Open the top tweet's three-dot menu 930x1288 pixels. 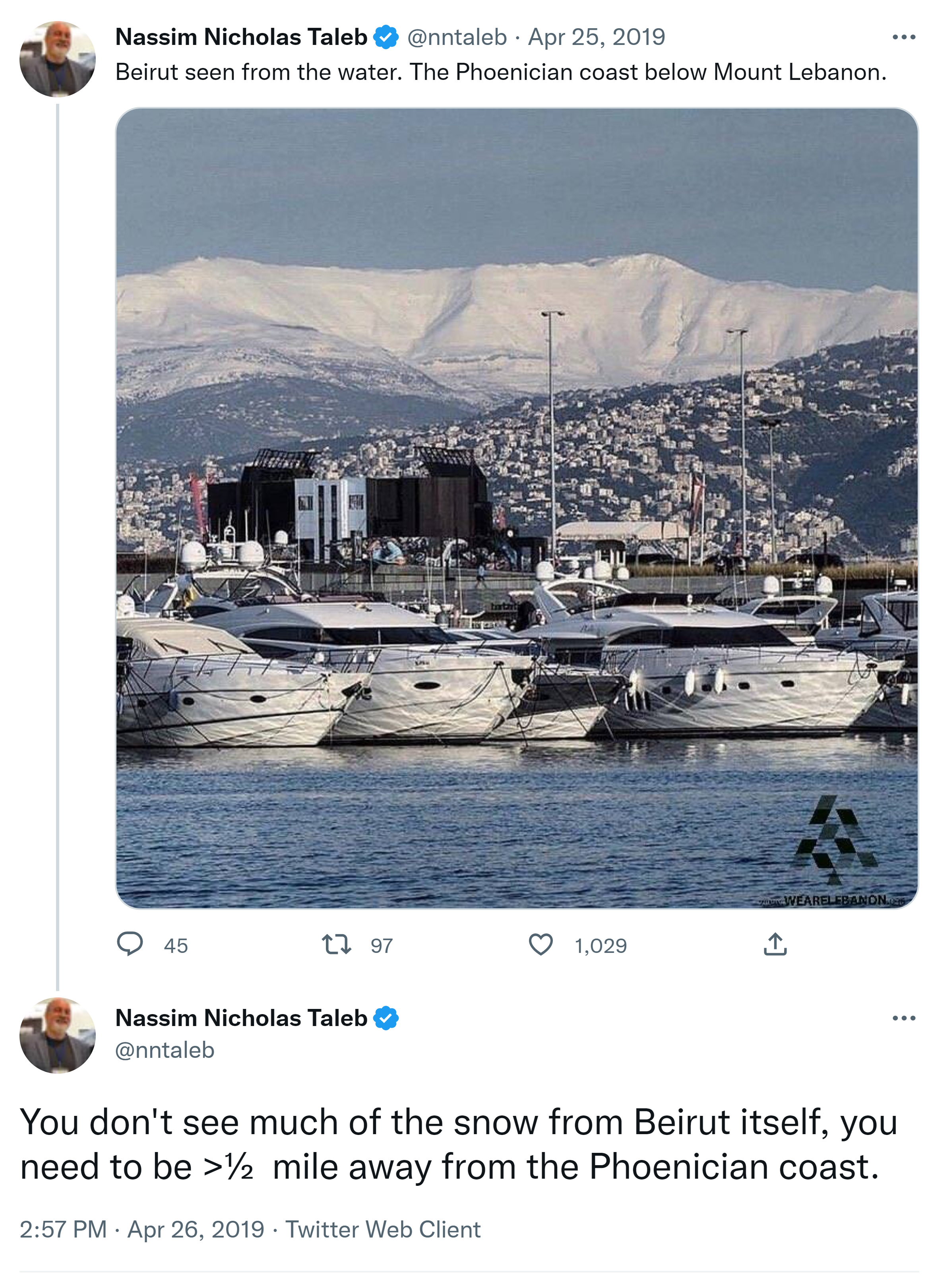pyautogui.click(x=903, y=37)
